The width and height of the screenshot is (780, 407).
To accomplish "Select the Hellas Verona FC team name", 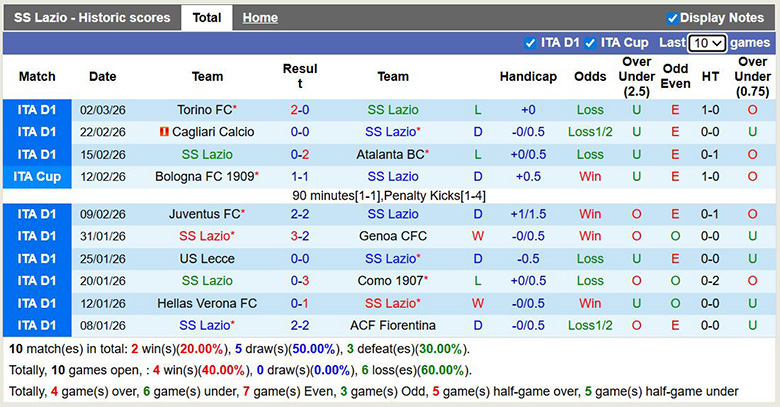I will (207, 303).
